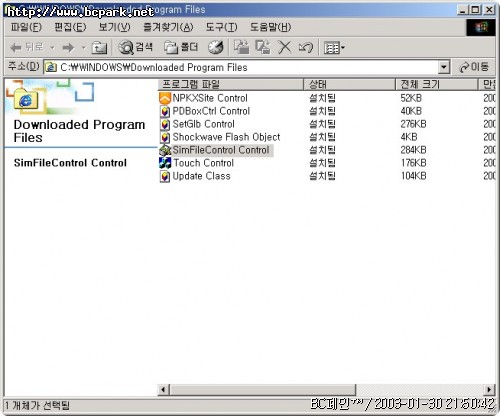
Task: Click the Delete X toolbar icon
Action: pyautogui.click(x=284, y=47)
